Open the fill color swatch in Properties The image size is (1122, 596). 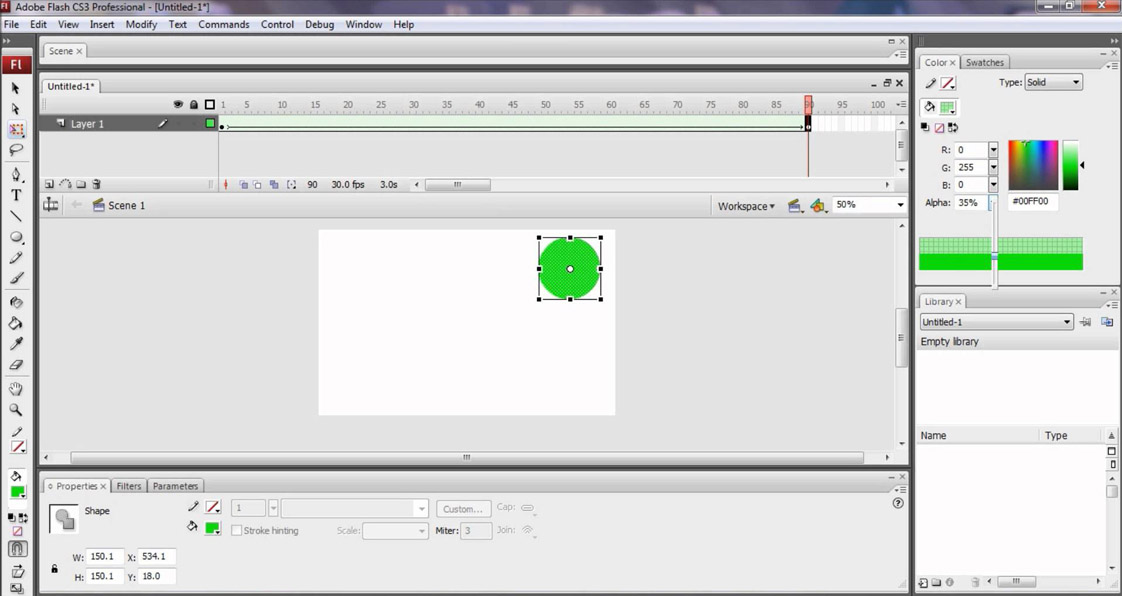[x=213, y=528]
